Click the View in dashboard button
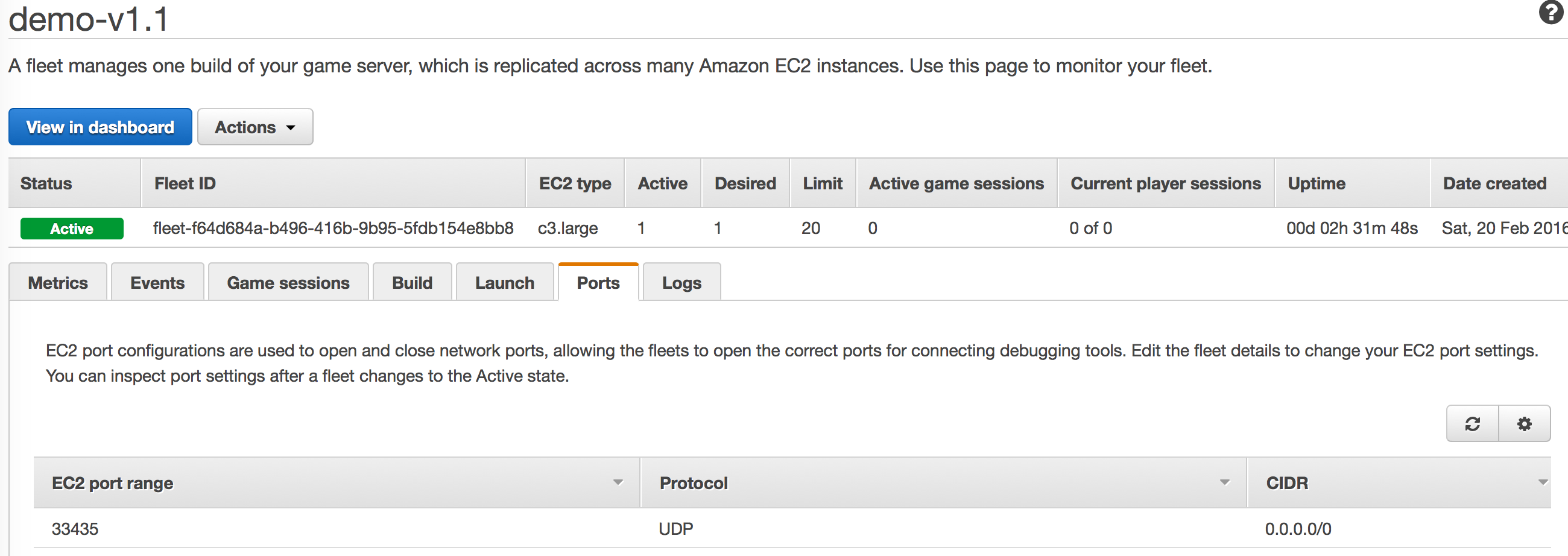Viewport: 1568px width, 556px height. click(x=100, y=127)
